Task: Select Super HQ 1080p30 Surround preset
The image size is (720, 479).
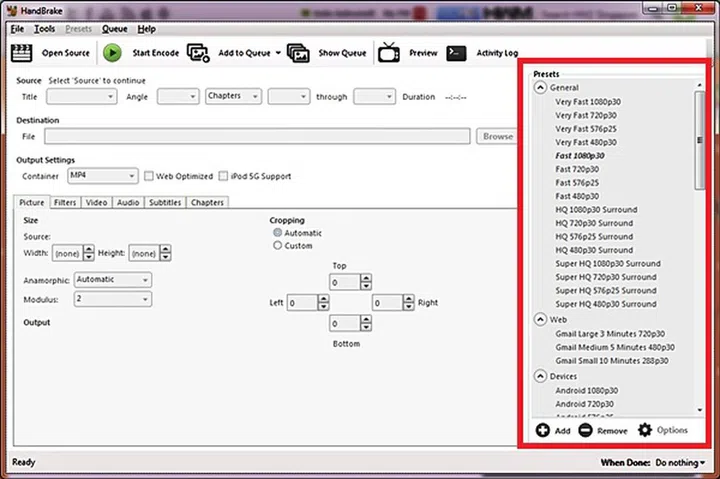Action: [x=608, y=264]
